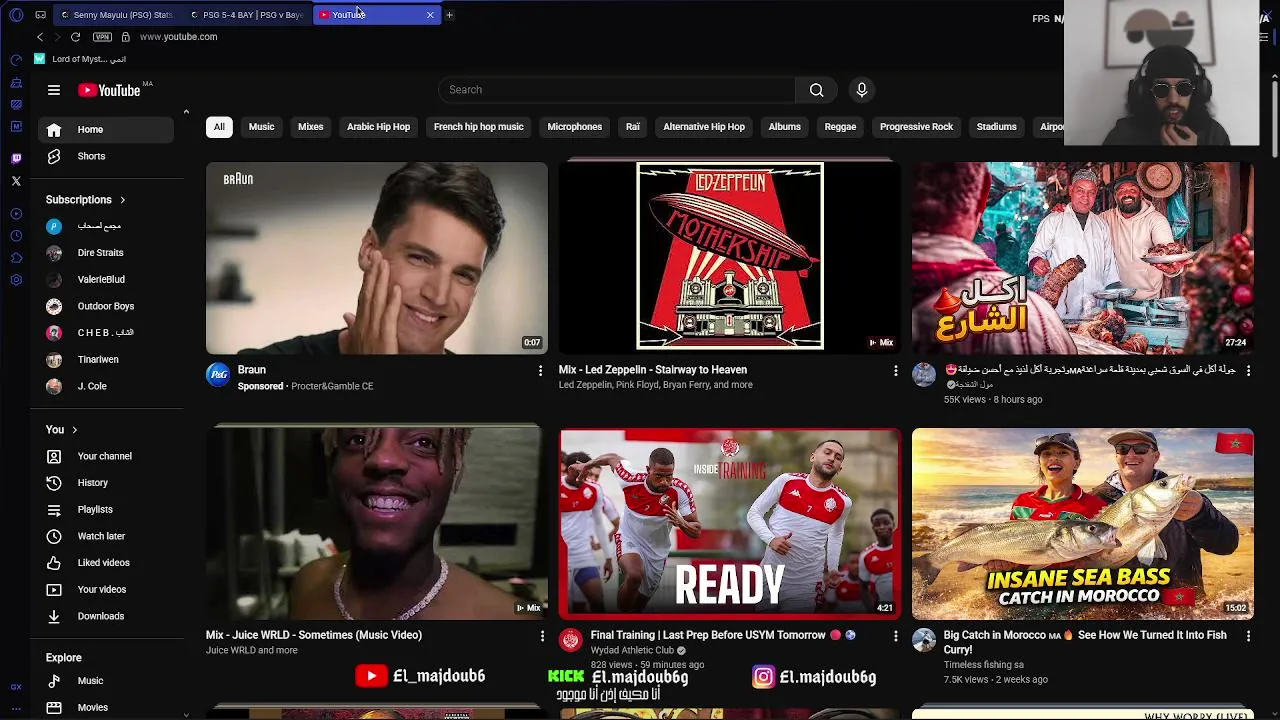Select the Arabic Hip Hop chip

pos(378,127)
